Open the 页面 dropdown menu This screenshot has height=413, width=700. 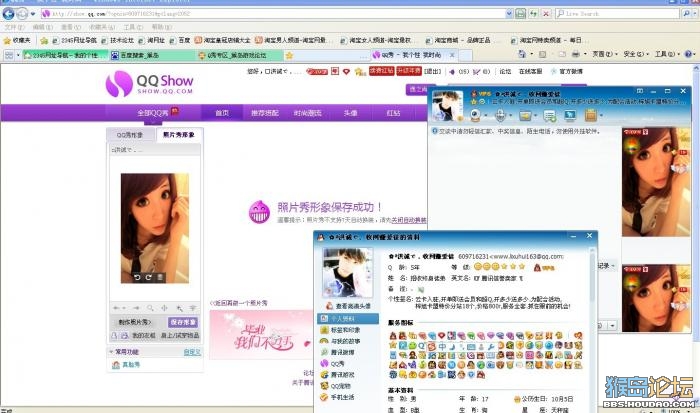(604, 54)
